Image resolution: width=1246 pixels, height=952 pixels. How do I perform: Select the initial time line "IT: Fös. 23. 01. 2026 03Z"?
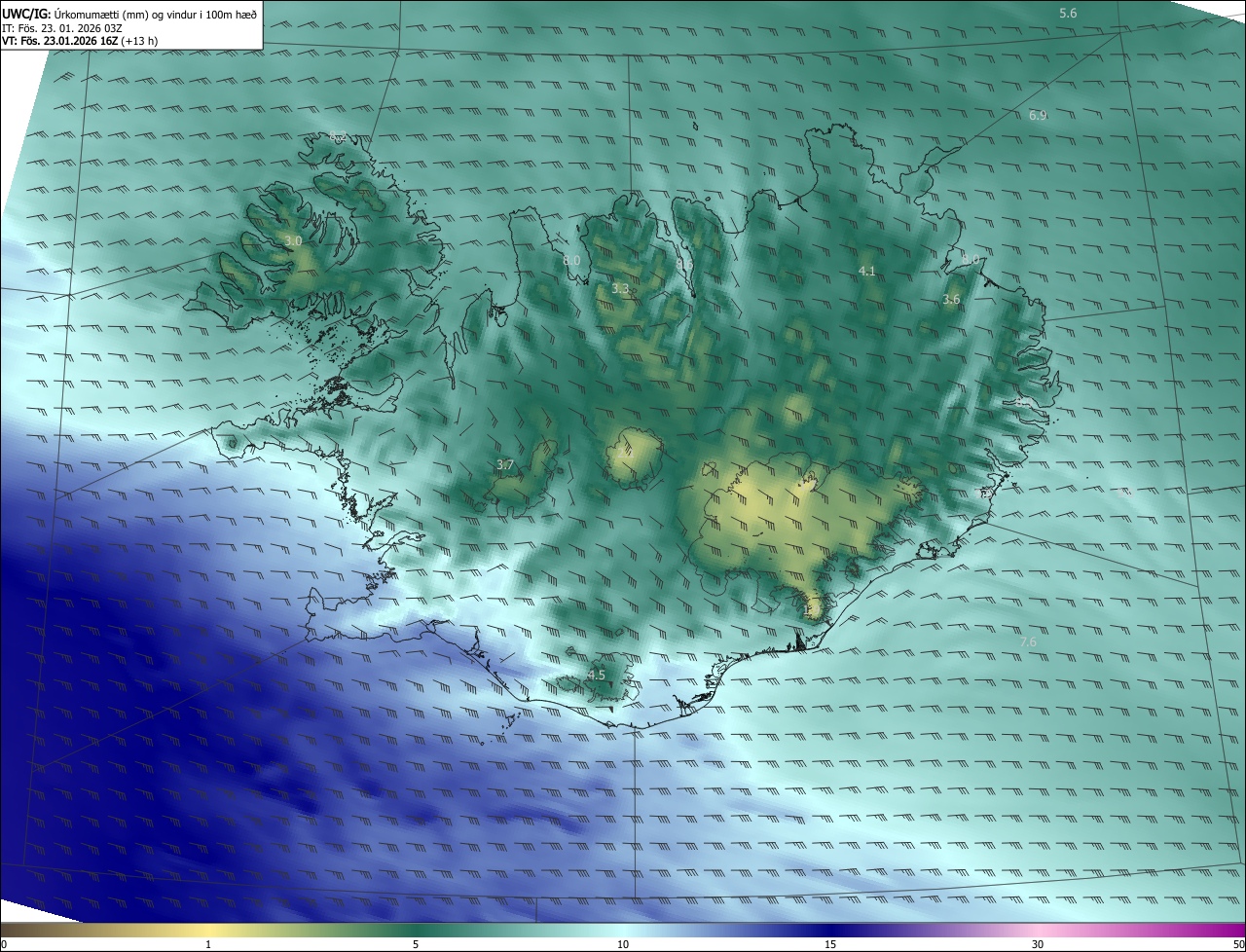pyautogui.click(x=62, y=27)
